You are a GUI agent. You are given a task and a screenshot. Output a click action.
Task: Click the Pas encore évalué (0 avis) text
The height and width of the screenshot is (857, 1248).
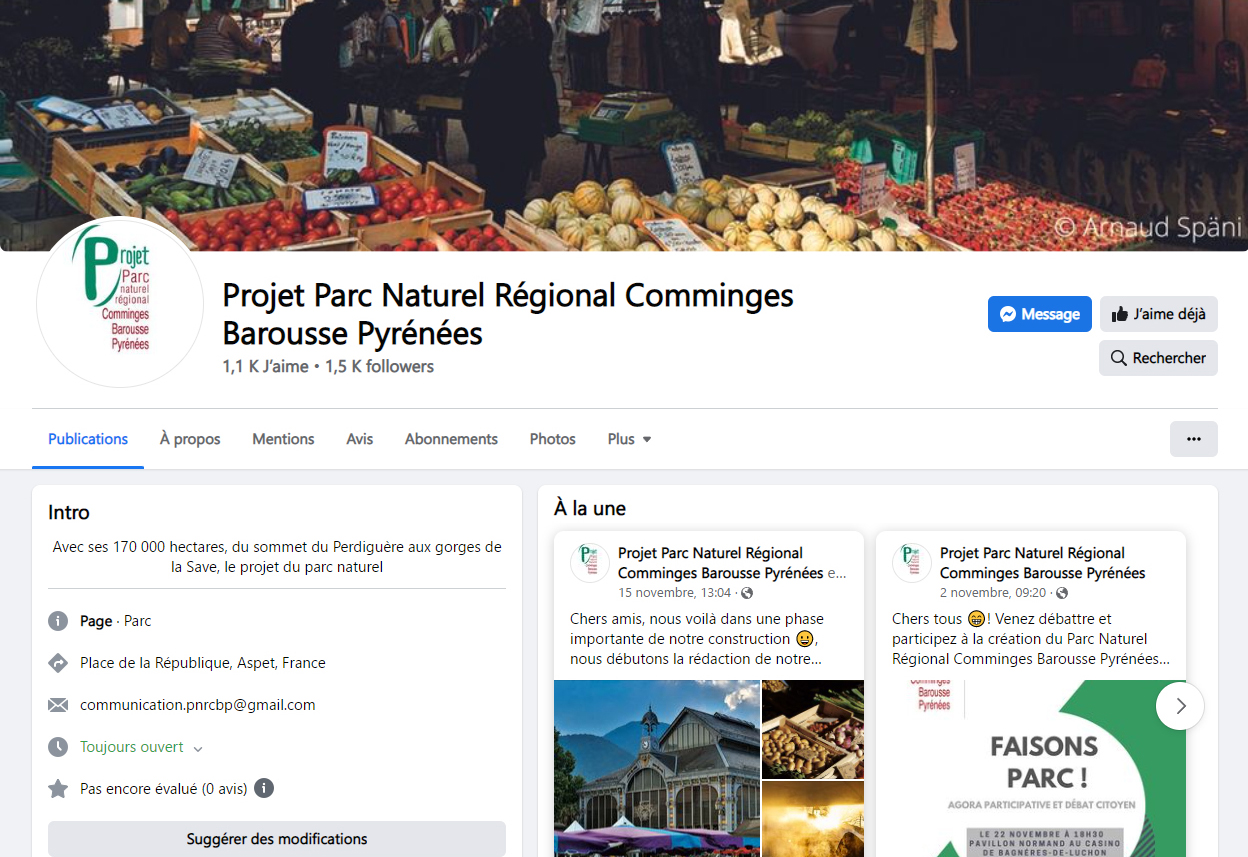point(164,789)
